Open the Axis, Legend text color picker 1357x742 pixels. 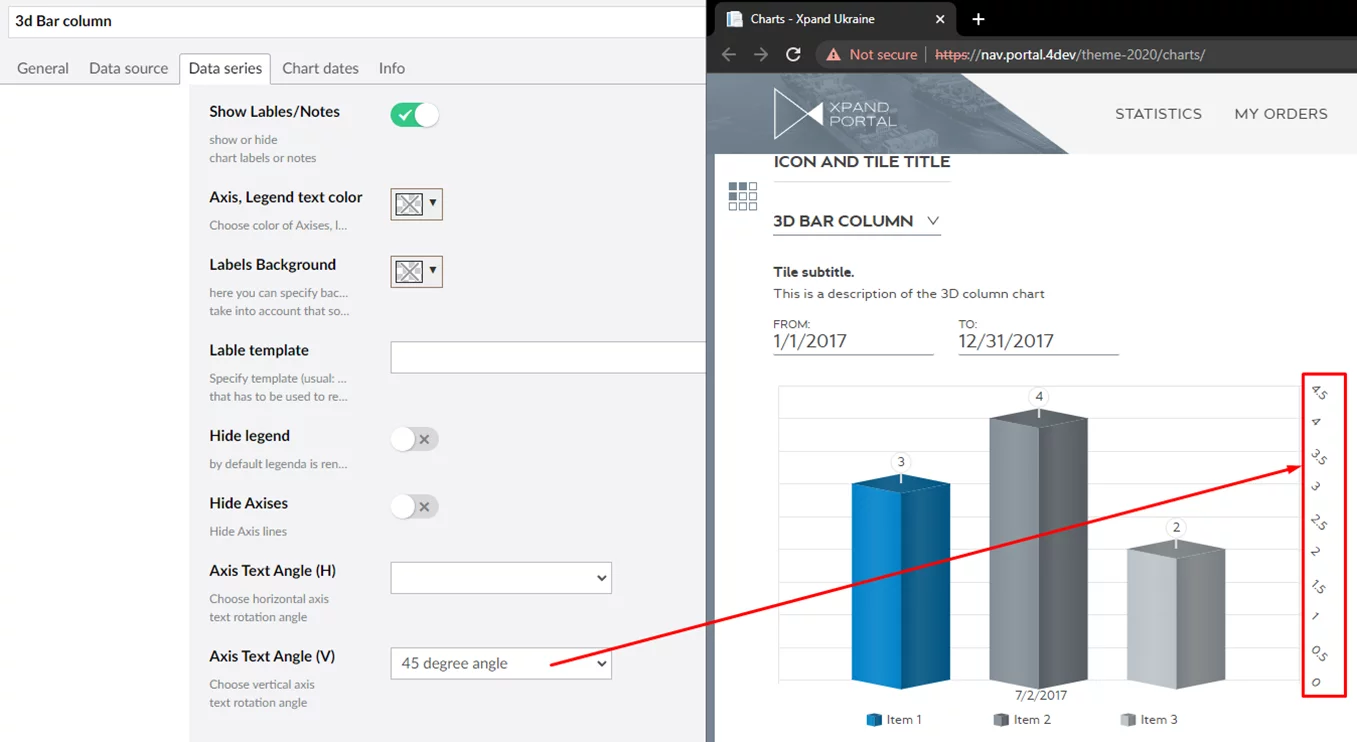pyautogui.click(x=416, y=204)
